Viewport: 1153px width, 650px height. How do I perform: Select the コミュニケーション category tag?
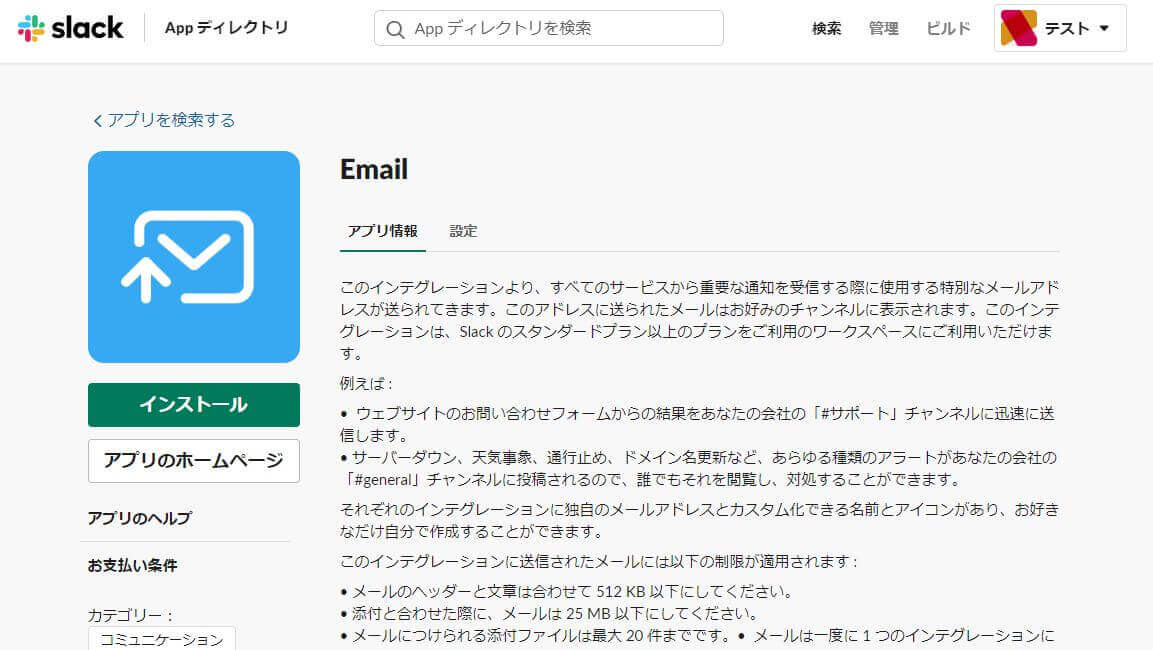click(162, 638)
